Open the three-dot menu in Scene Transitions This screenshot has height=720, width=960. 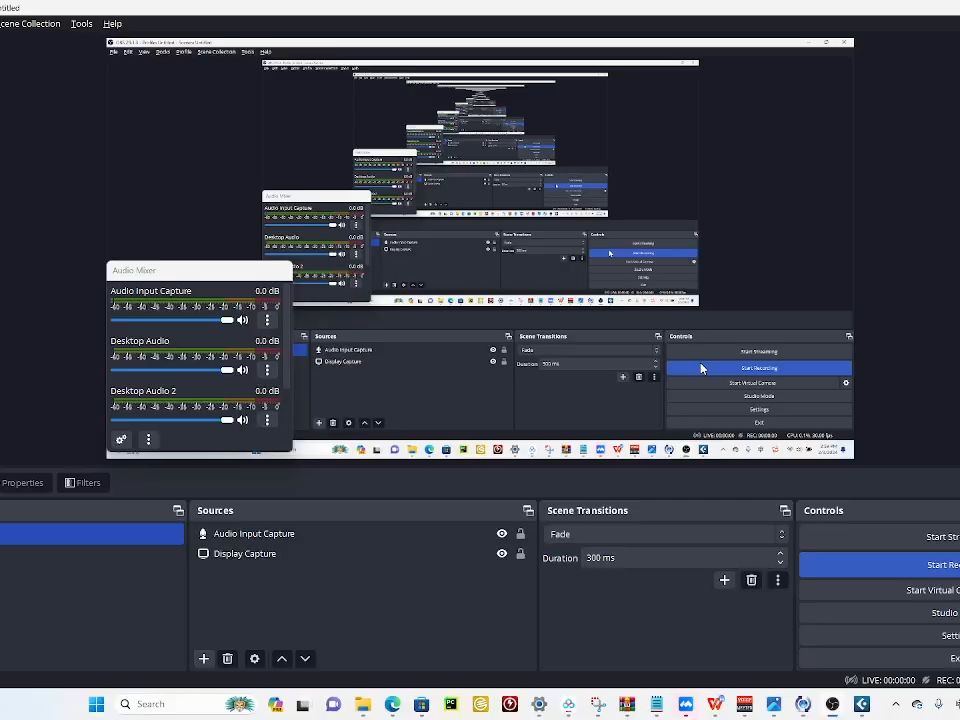(x=778, y=580)
